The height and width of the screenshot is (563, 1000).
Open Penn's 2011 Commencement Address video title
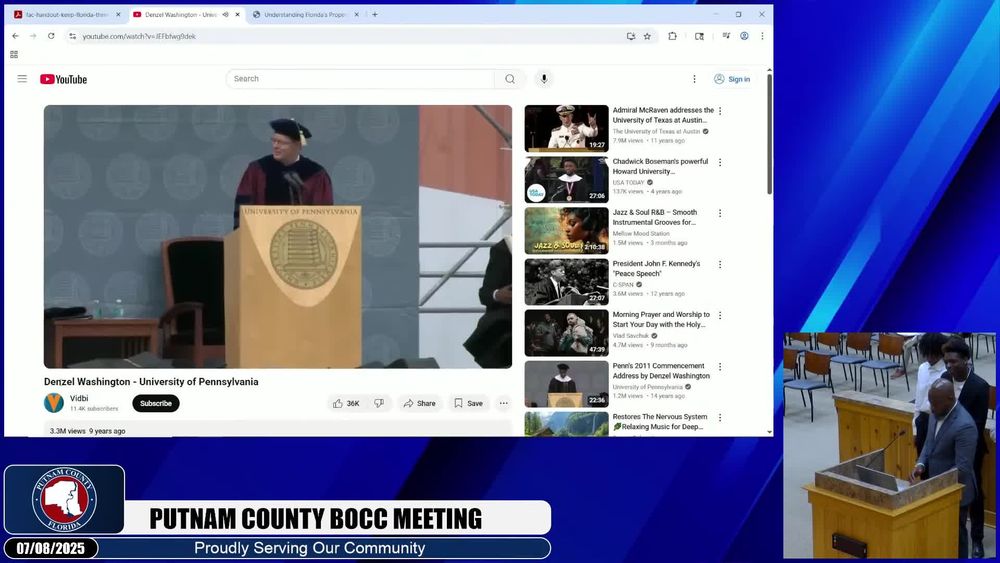point(661,371)
